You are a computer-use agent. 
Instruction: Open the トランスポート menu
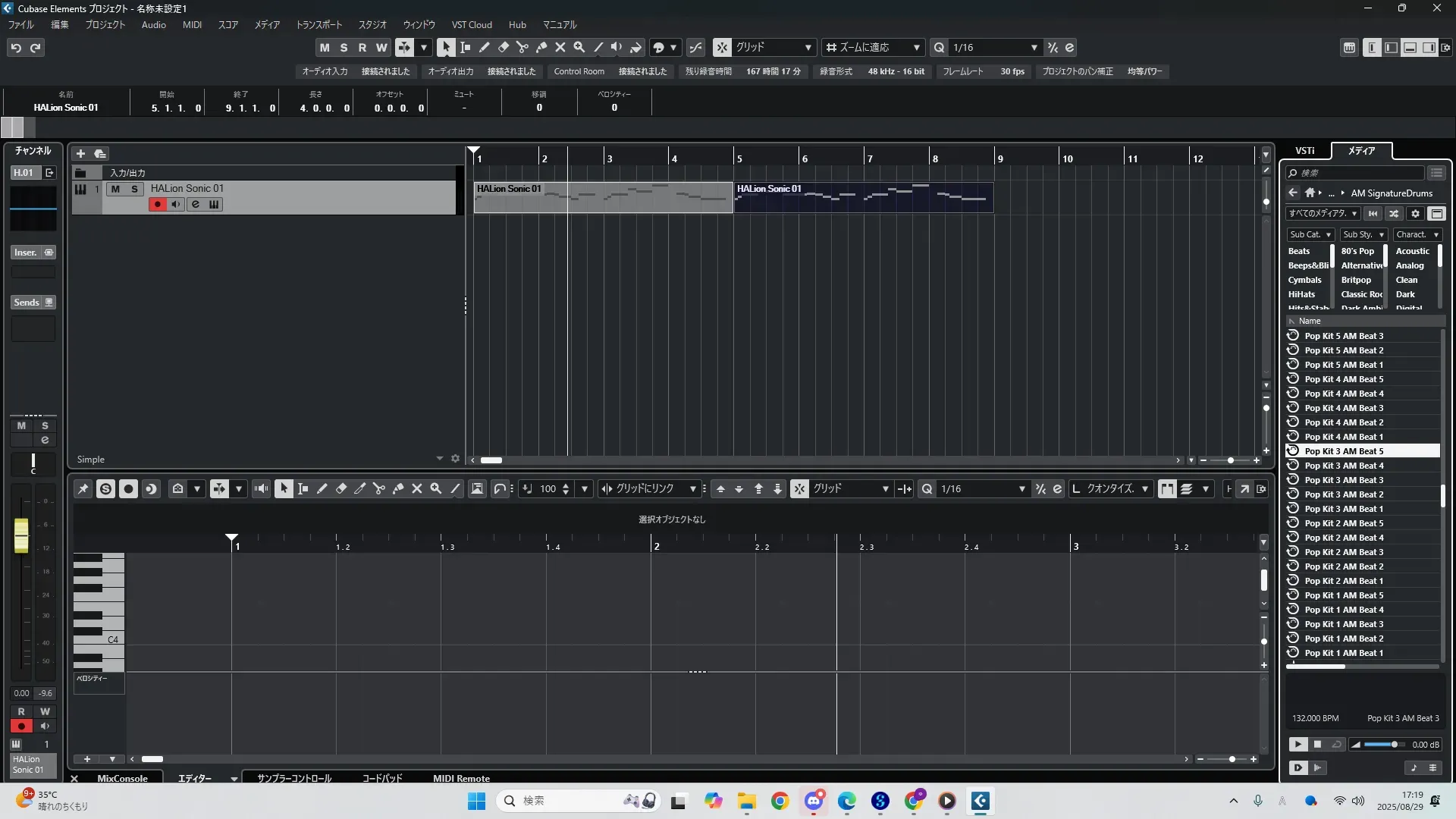pyautogui.click(x=318, y=24)
